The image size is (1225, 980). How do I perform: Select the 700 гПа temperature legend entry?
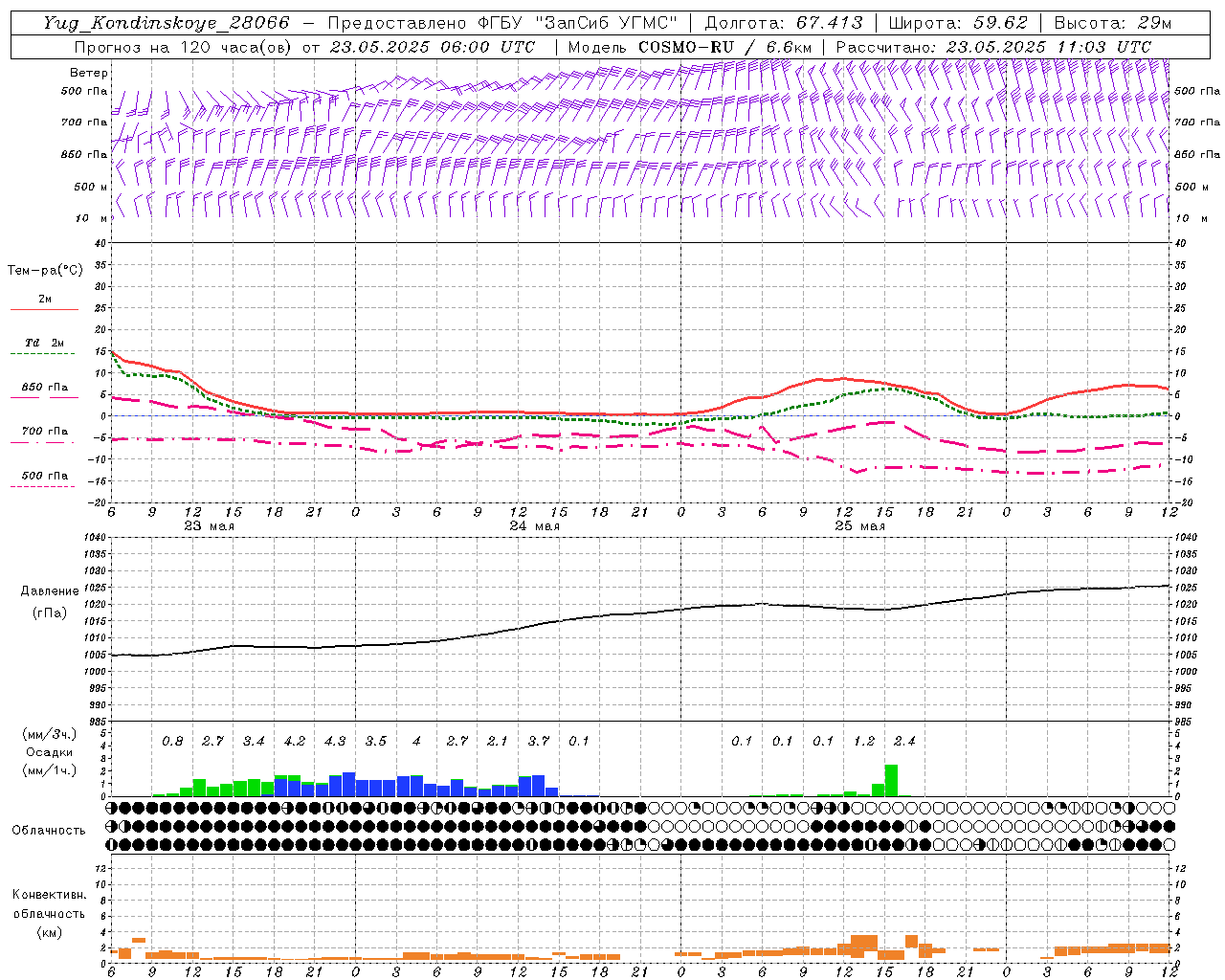44,434
